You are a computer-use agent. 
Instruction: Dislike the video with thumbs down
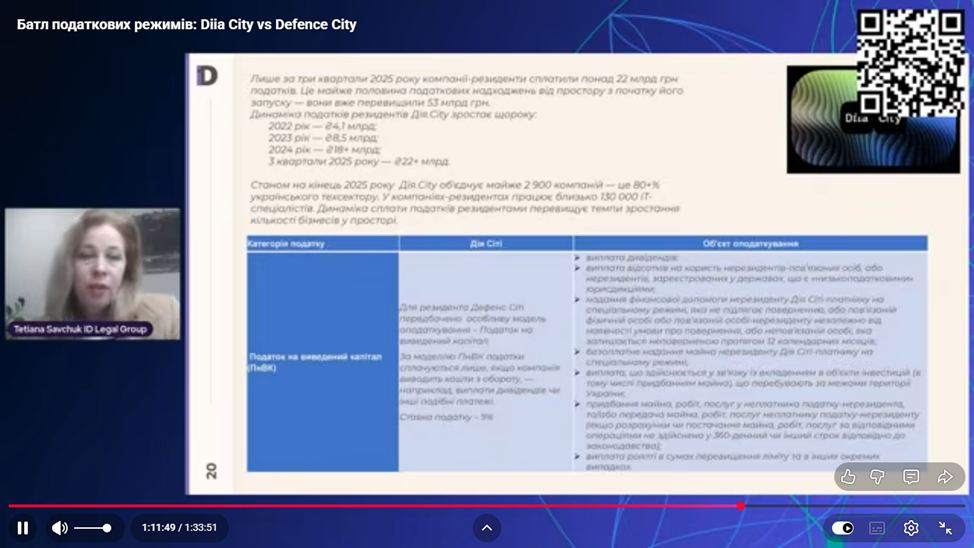pyautogui.click(x=878, y=477)
